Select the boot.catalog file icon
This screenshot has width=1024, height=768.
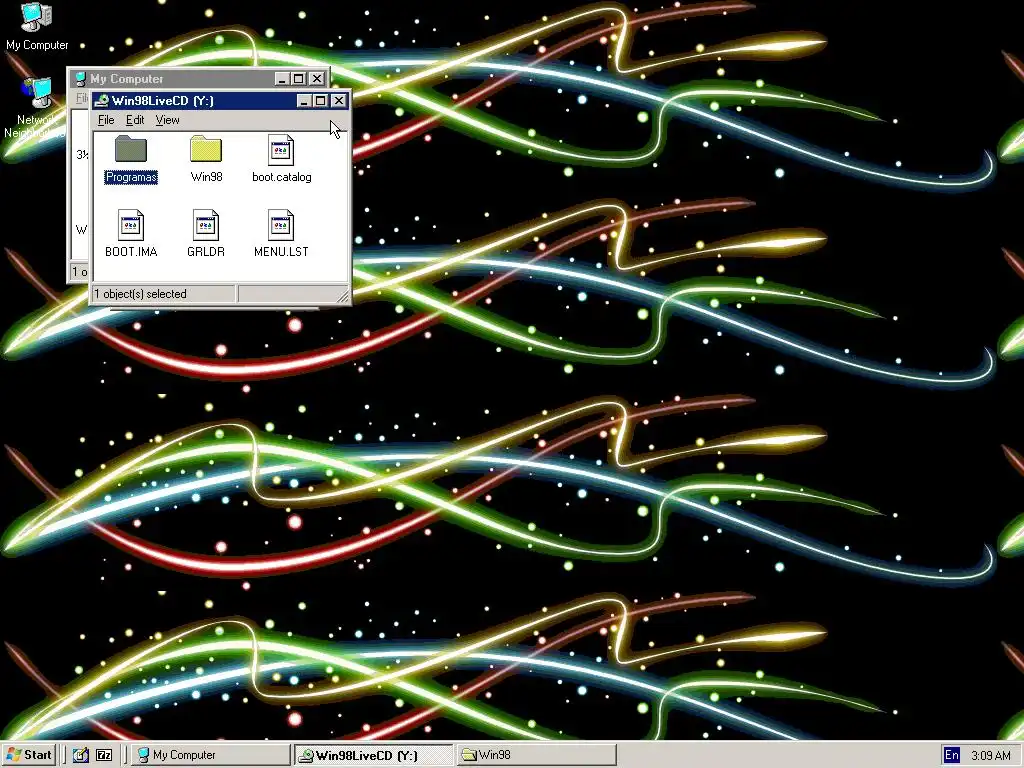coord(281,150)
